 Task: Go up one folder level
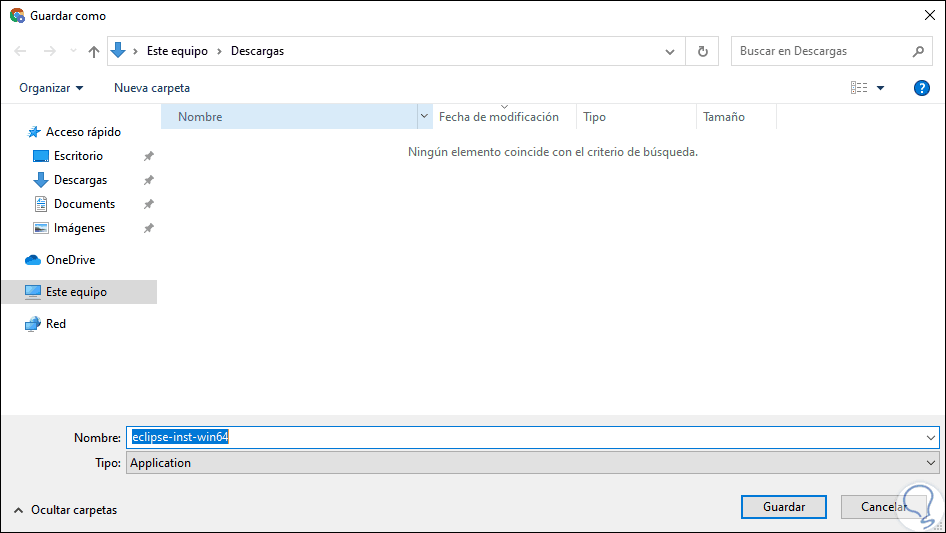[94, 51]
